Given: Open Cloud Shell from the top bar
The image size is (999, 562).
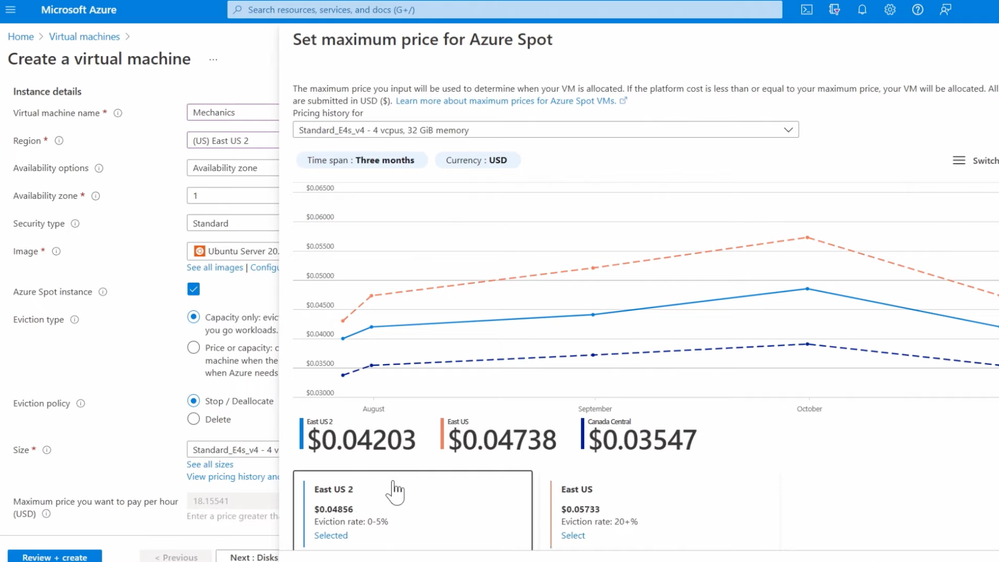Looking at the screenshot, I should tap(807, 10).
